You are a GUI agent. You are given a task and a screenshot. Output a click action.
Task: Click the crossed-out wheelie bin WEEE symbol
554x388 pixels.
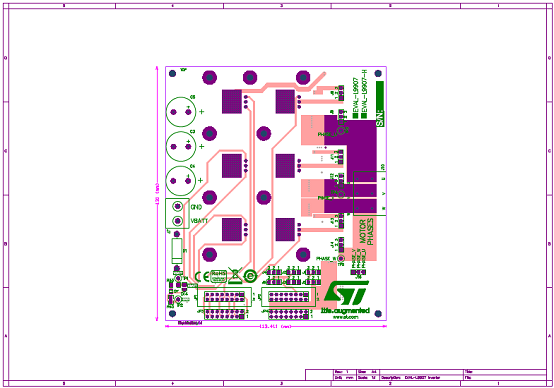coord(235,276)
